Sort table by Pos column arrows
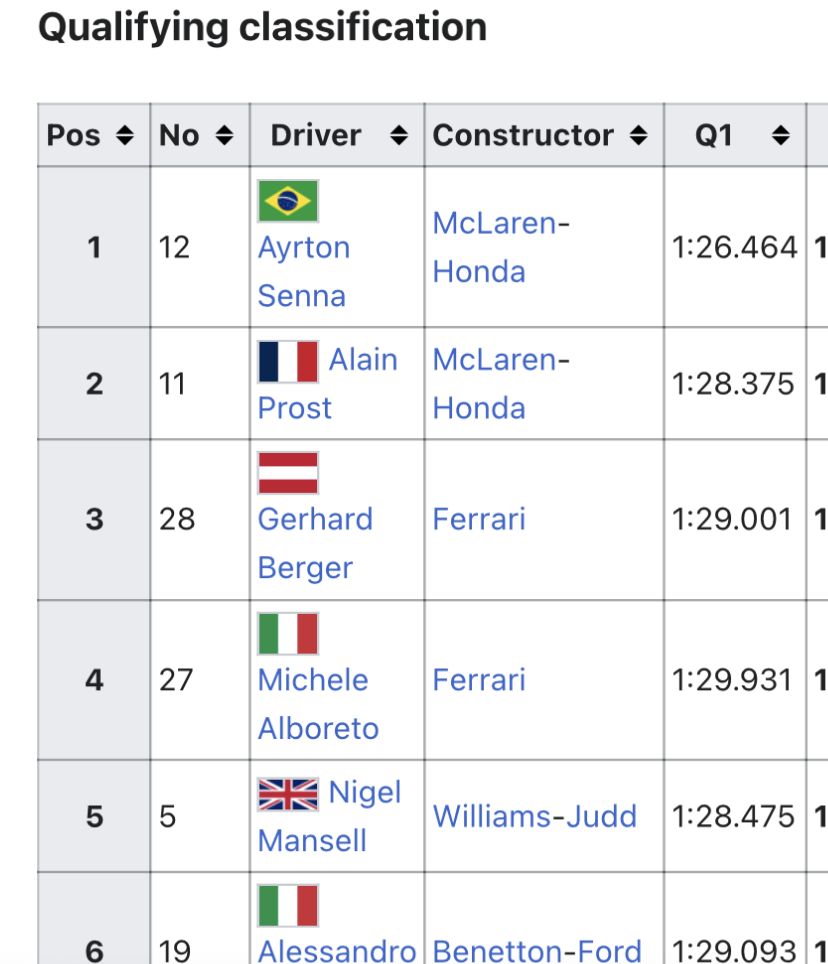828x964 pixels. [125, 135]
